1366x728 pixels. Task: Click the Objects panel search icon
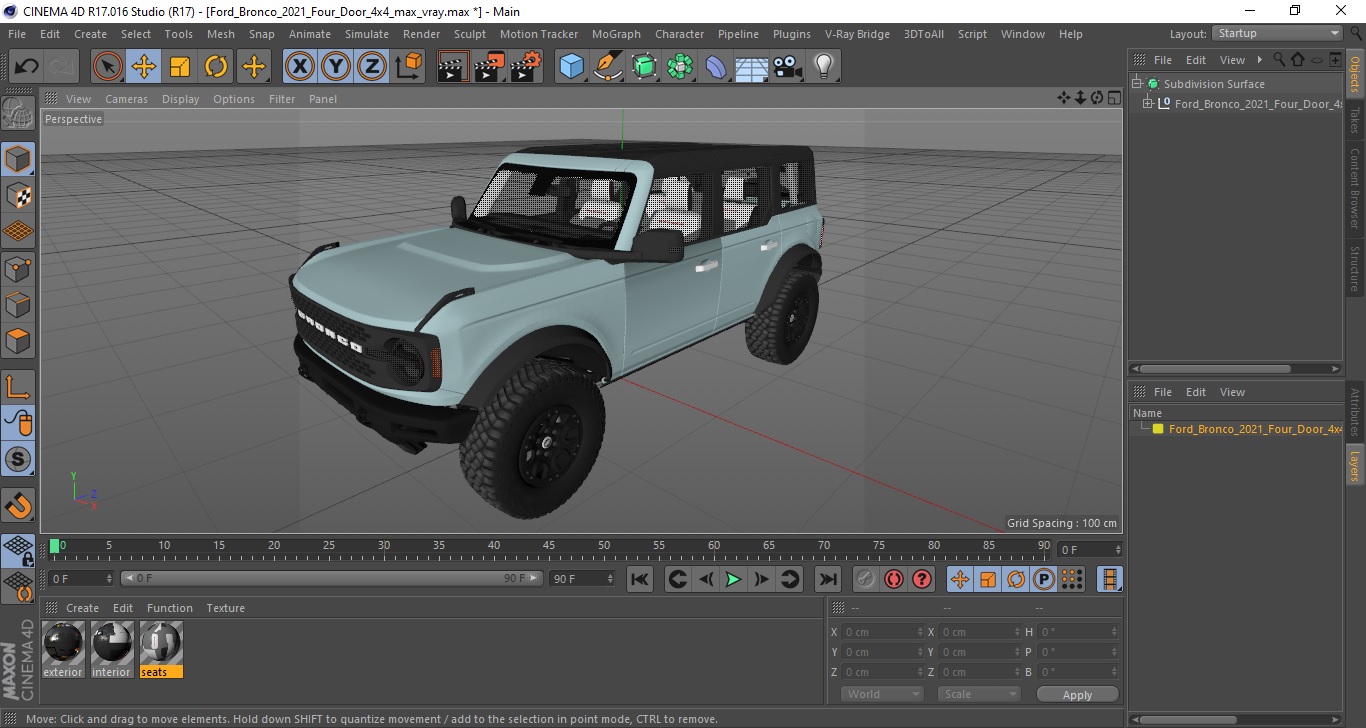coord(1278,60)
